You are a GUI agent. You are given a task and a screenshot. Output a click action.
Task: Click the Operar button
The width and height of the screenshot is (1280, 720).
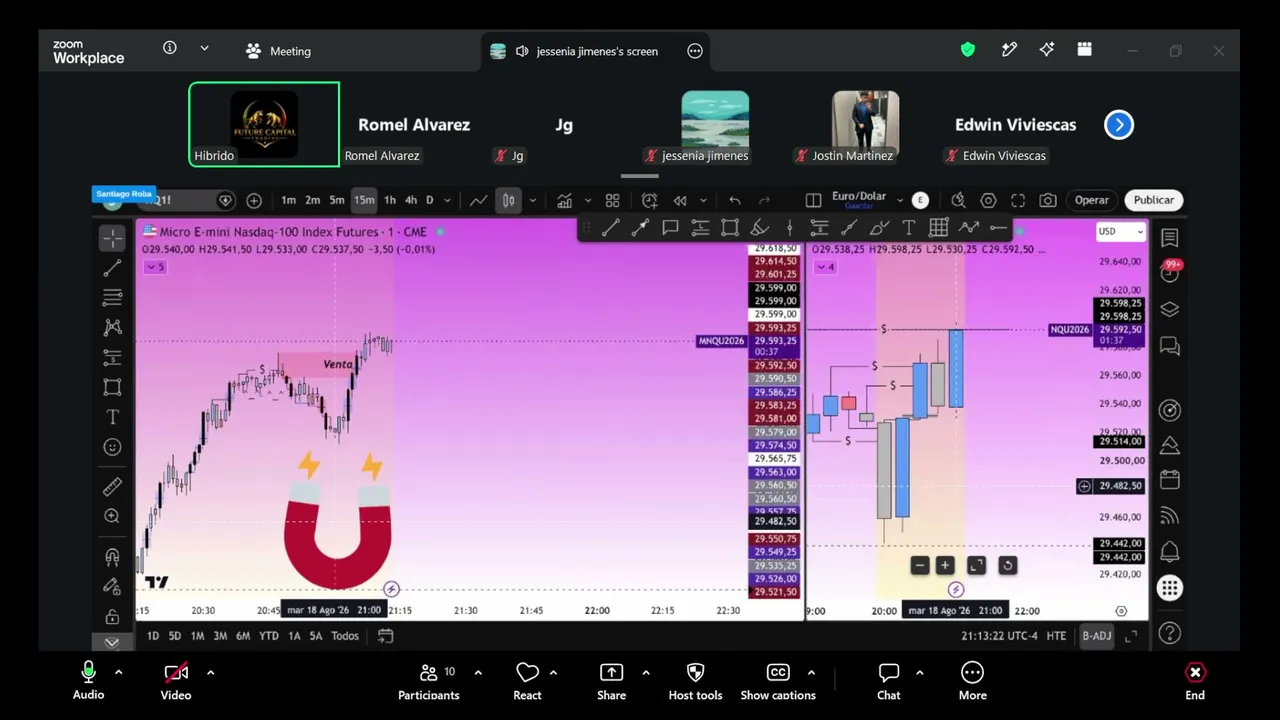tap(1091, 200)
